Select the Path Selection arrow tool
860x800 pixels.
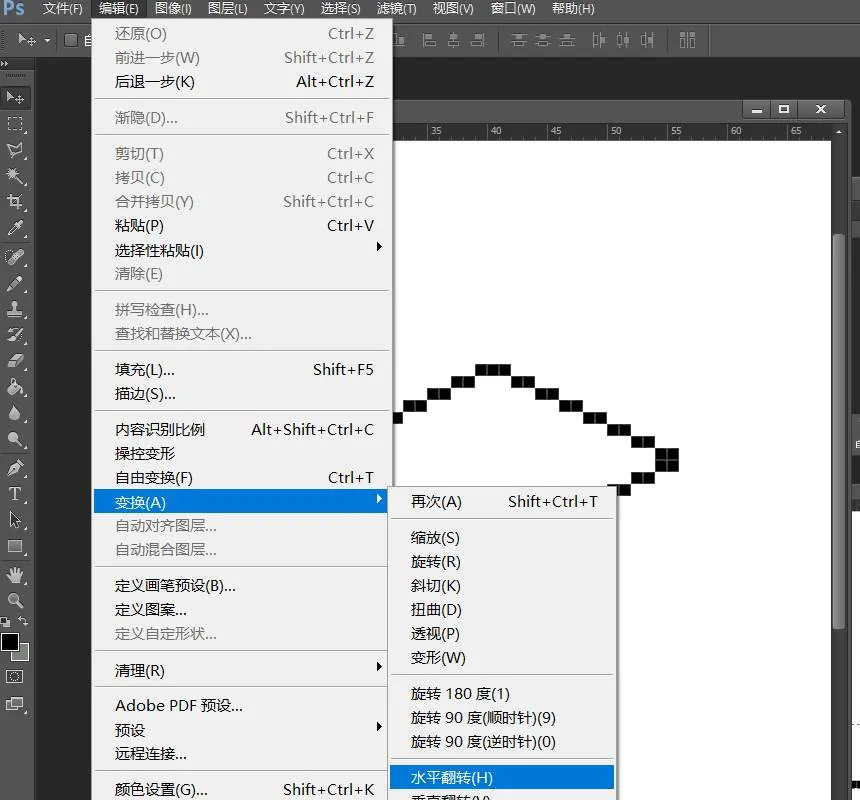pyautogui.click(x=15, y=520)
